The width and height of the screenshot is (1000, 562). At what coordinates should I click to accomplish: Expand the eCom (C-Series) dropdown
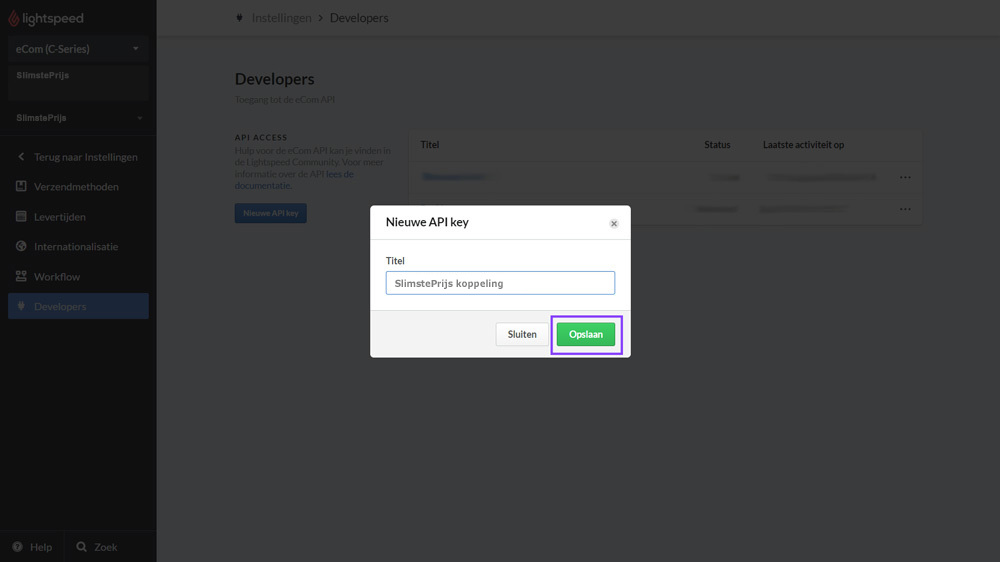(x=136, y=49)
